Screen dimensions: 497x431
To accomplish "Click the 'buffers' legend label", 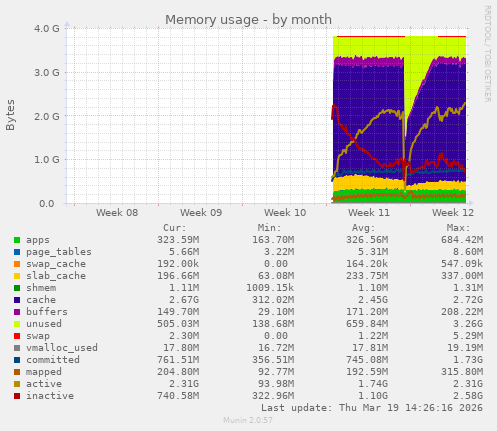I will coord(47,312).
